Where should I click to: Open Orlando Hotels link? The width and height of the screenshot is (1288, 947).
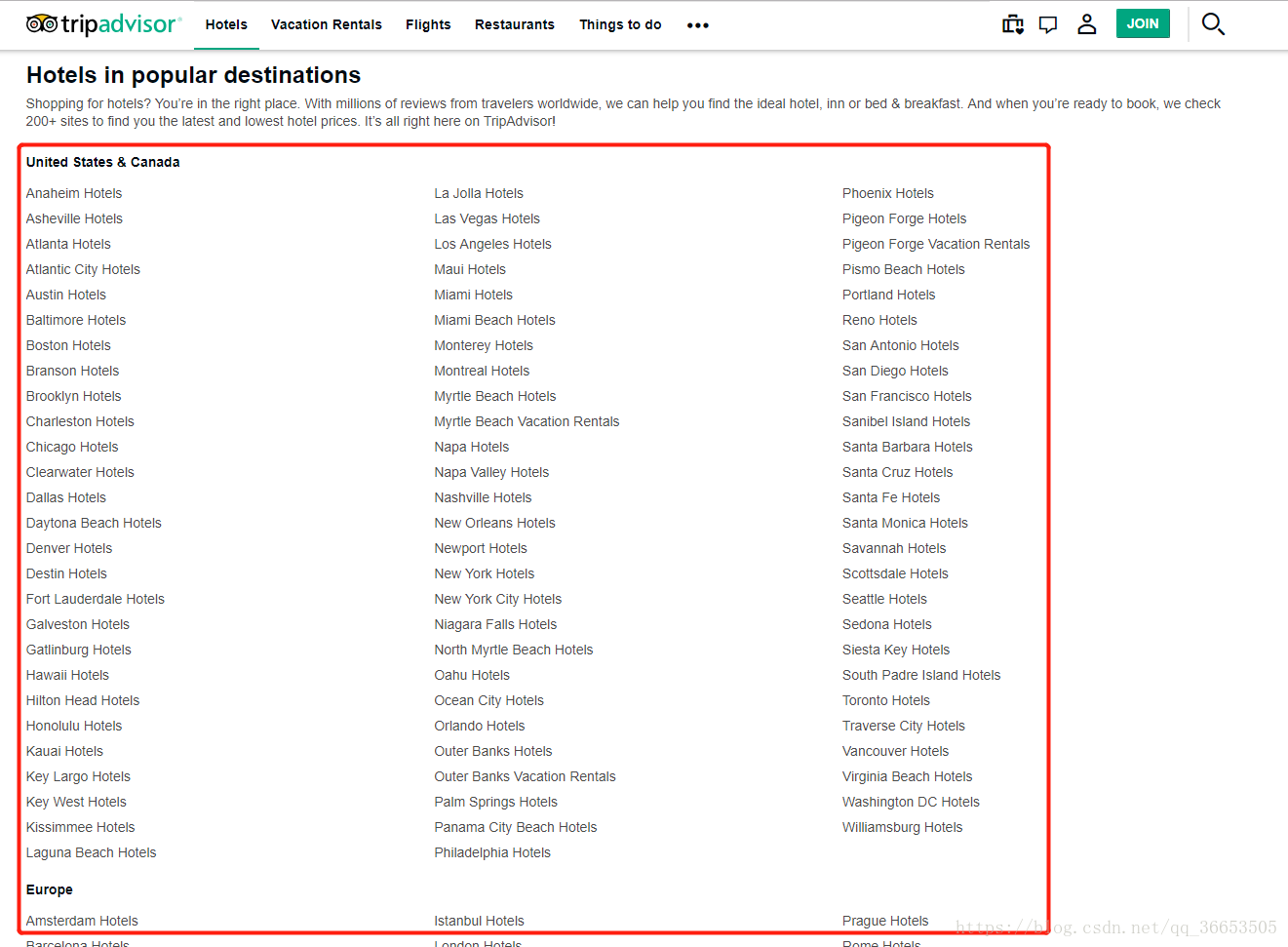pyautogui.click(x=480, y=726)
